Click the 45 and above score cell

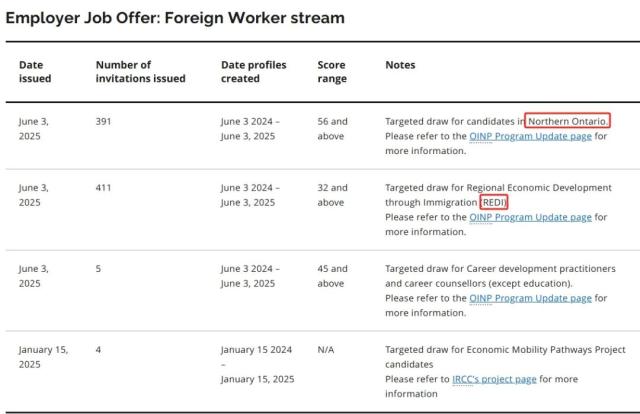(x=333, y=275)
